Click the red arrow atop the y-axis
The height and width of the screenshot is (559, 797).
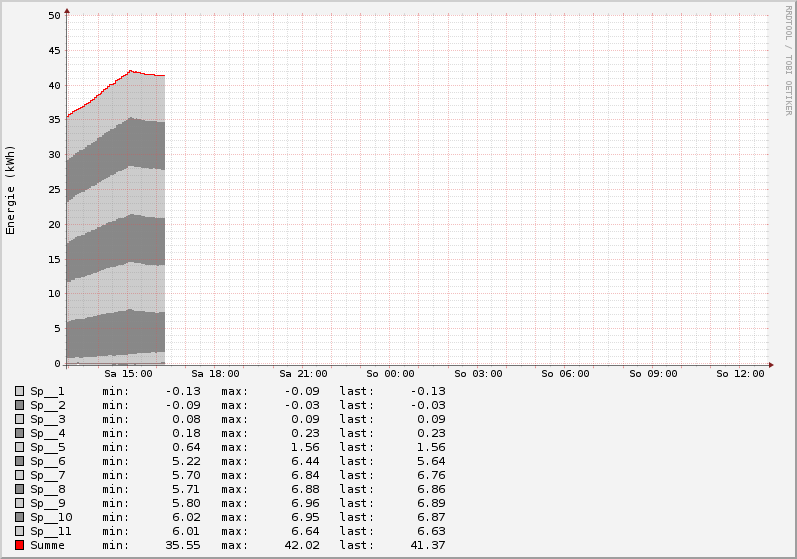[x=67, y=12]
